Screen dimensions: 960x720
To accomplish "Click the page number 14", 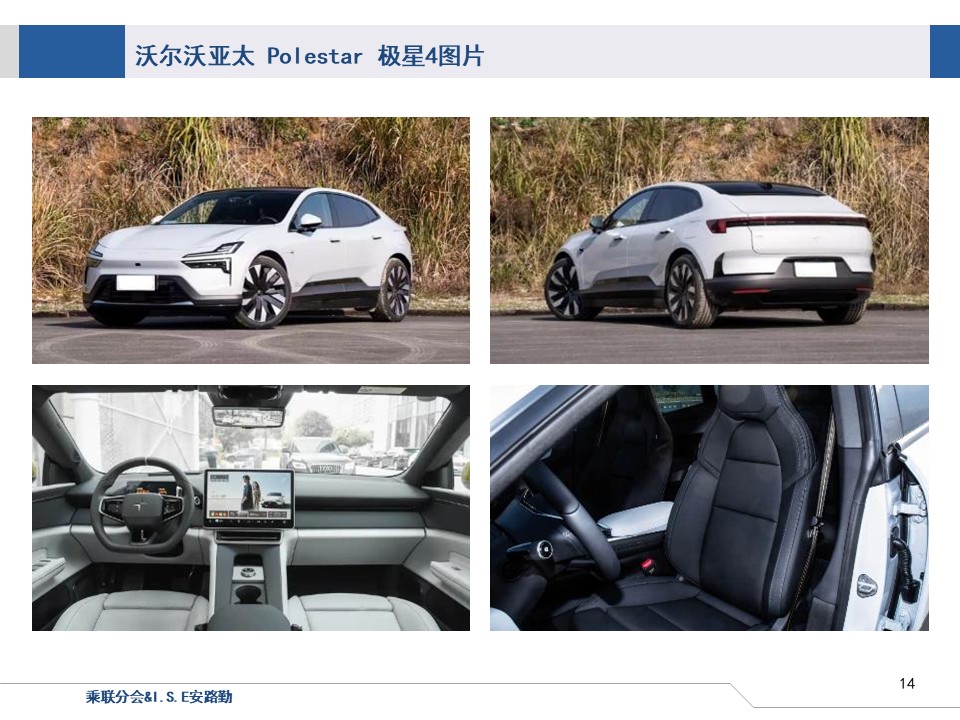I will click(x=907, y=683).
